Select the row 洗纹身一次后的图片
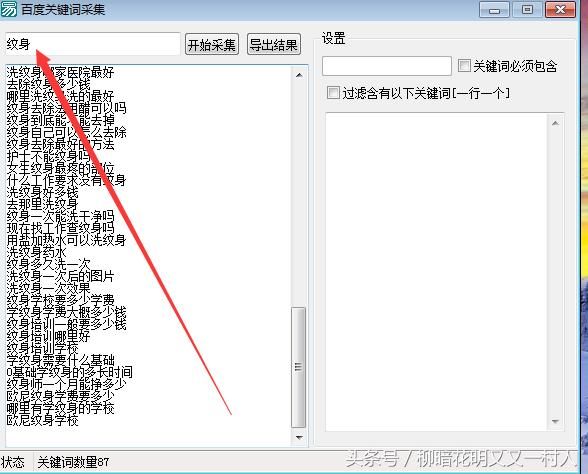This screenshot has height=474, width=588. 60,276
